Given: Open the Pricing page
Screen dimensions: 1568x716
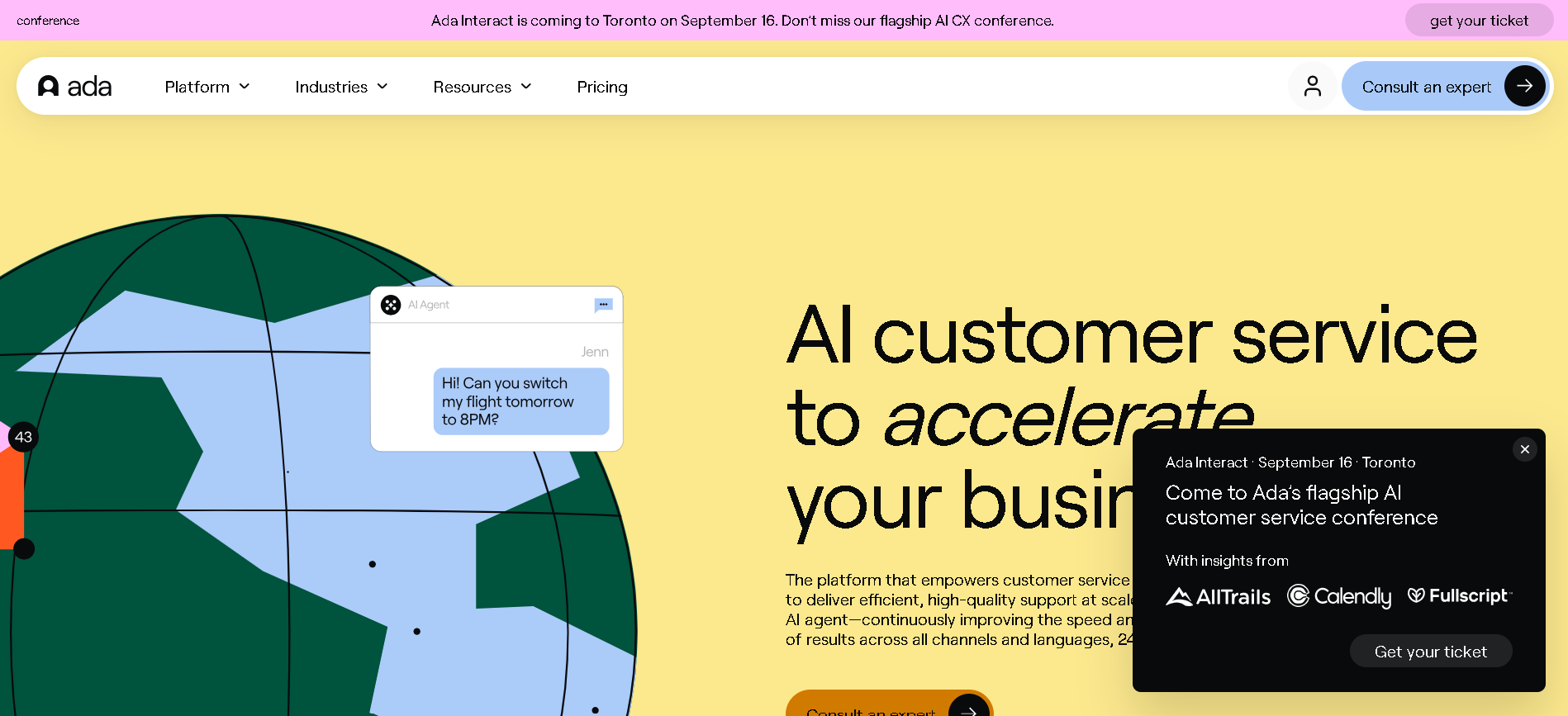Looking at the screenshot, I should (602, 87).
